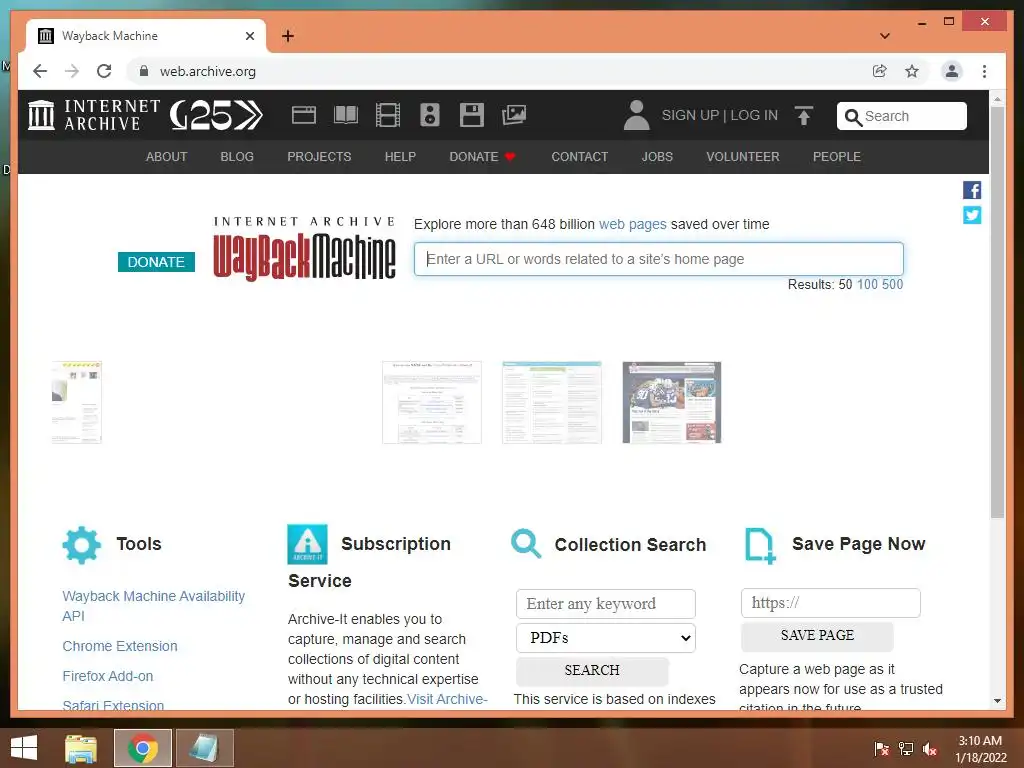Open Windows Start menu

pos(24,748)
